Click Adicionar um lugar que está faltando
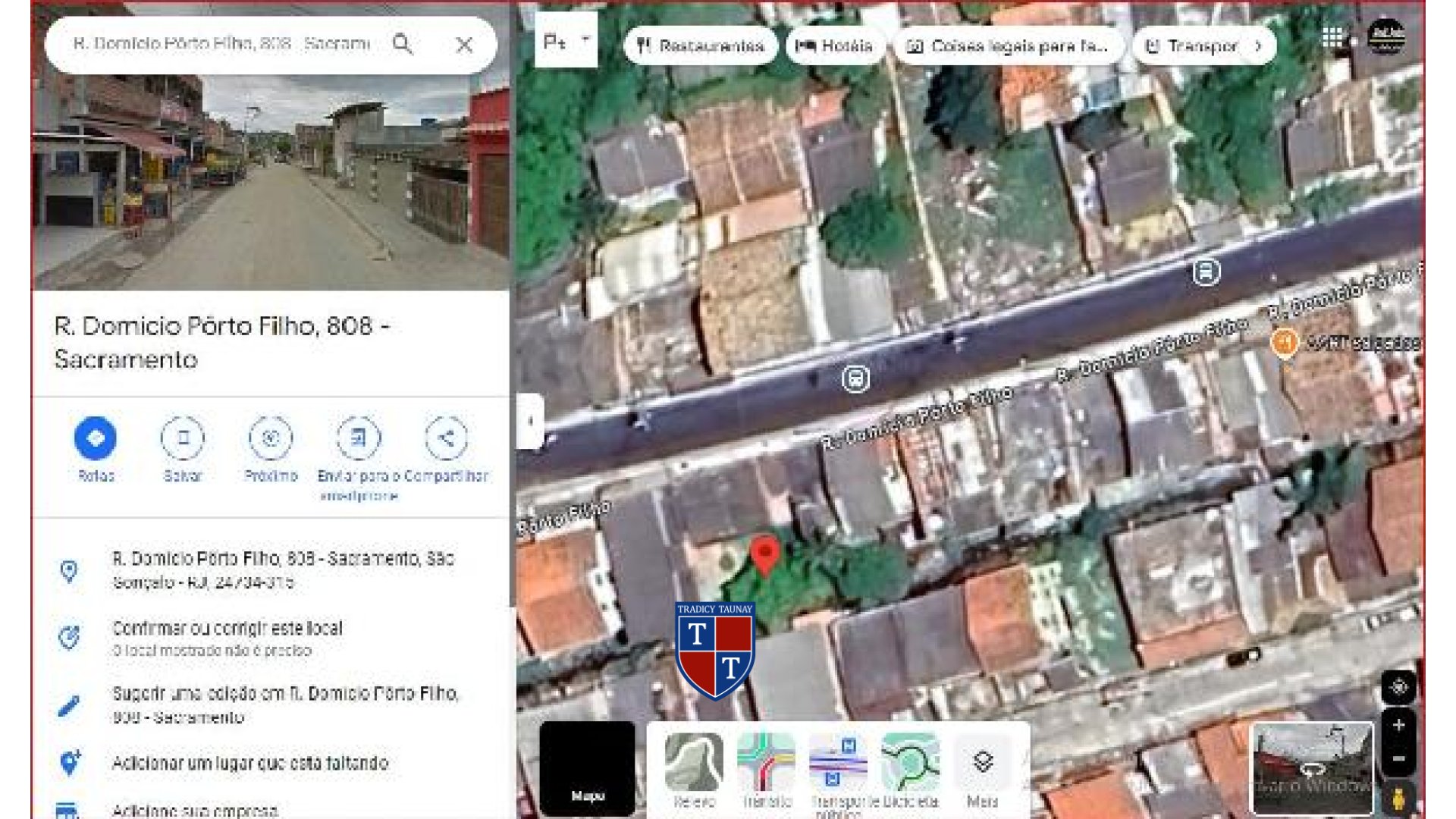The width and height of the screenshot is (1456, 819). (250, 763)
